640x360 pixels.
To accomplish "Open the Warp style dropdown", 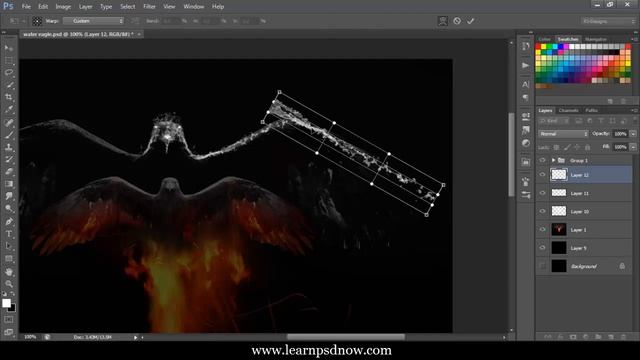I will (x=93, y=21).
